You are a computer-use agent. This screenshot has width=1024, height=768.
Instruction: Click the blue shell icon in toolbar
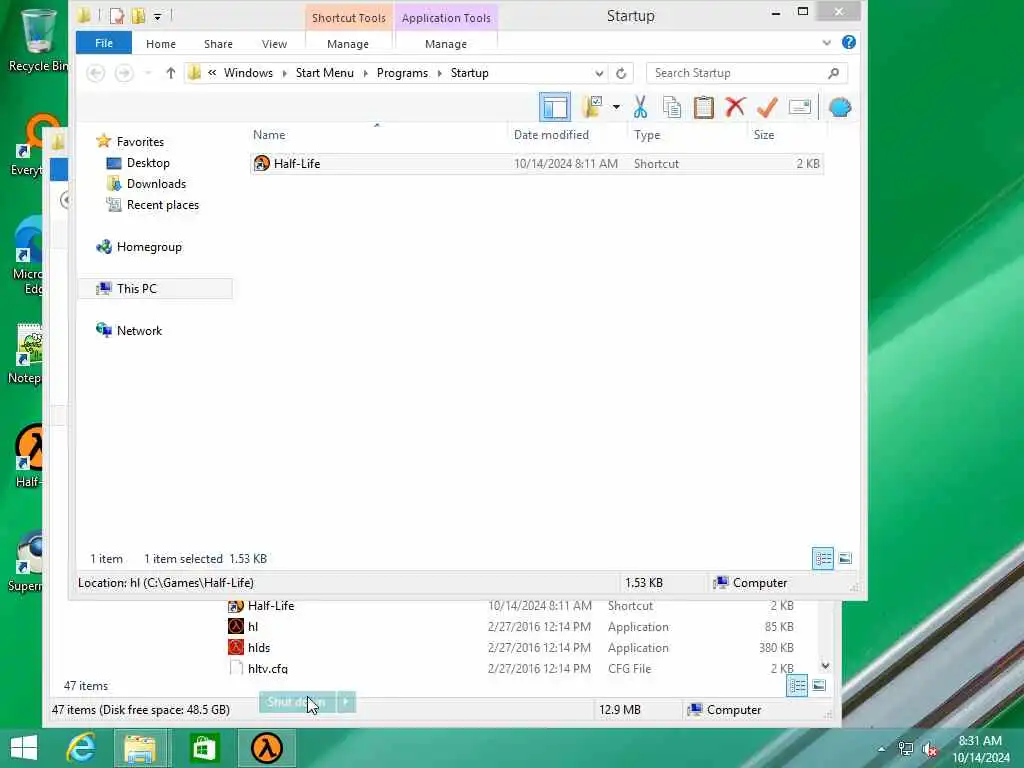[840, 107]
